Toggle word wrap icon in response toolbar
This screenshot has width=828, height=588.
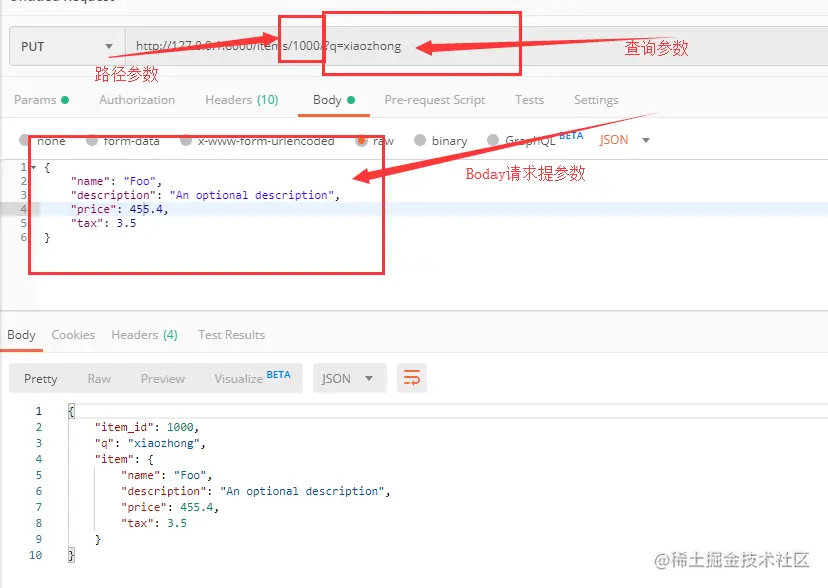[x=411, y=378]
